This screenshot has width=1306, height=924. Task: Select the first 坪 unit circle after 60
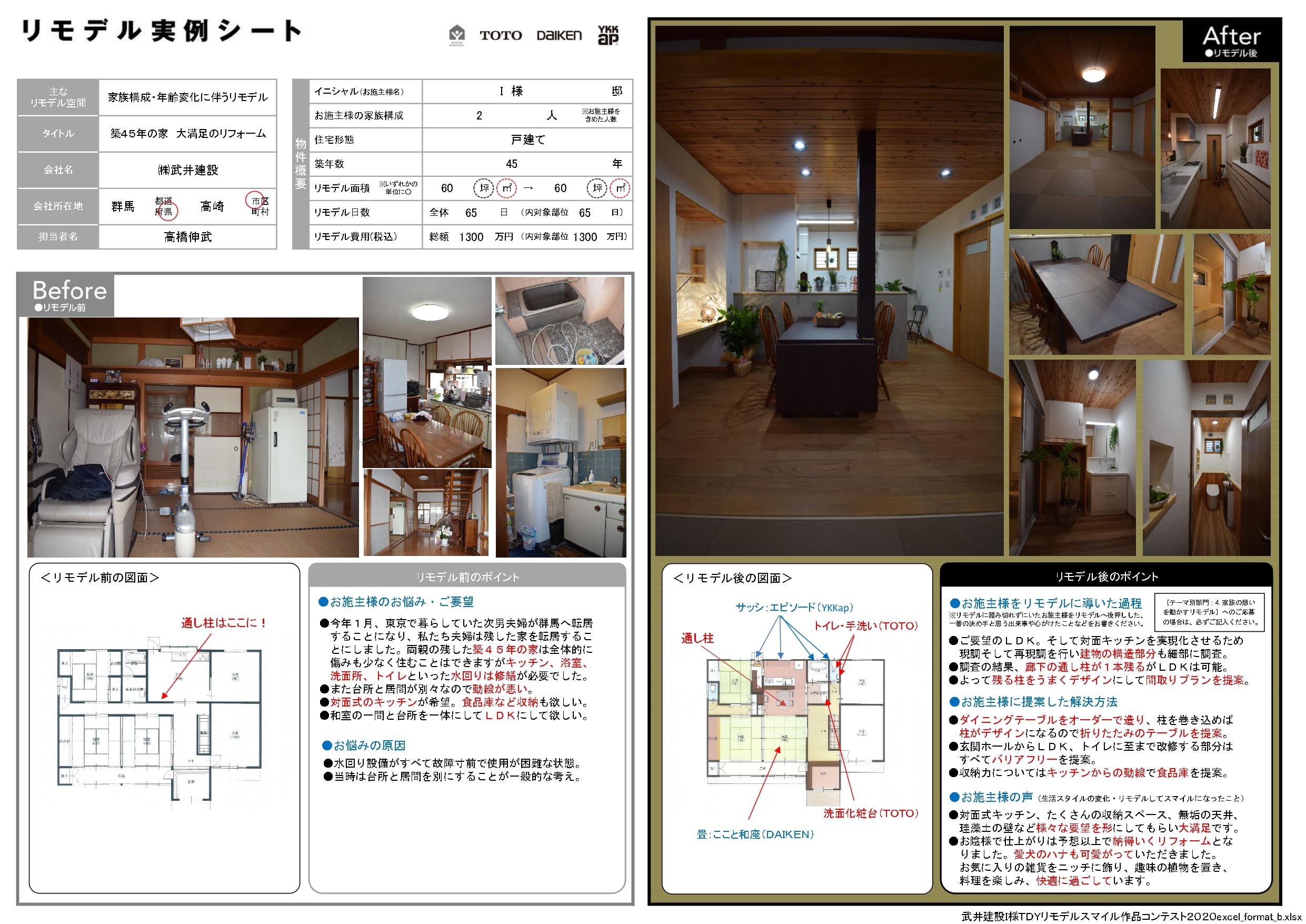483,188
